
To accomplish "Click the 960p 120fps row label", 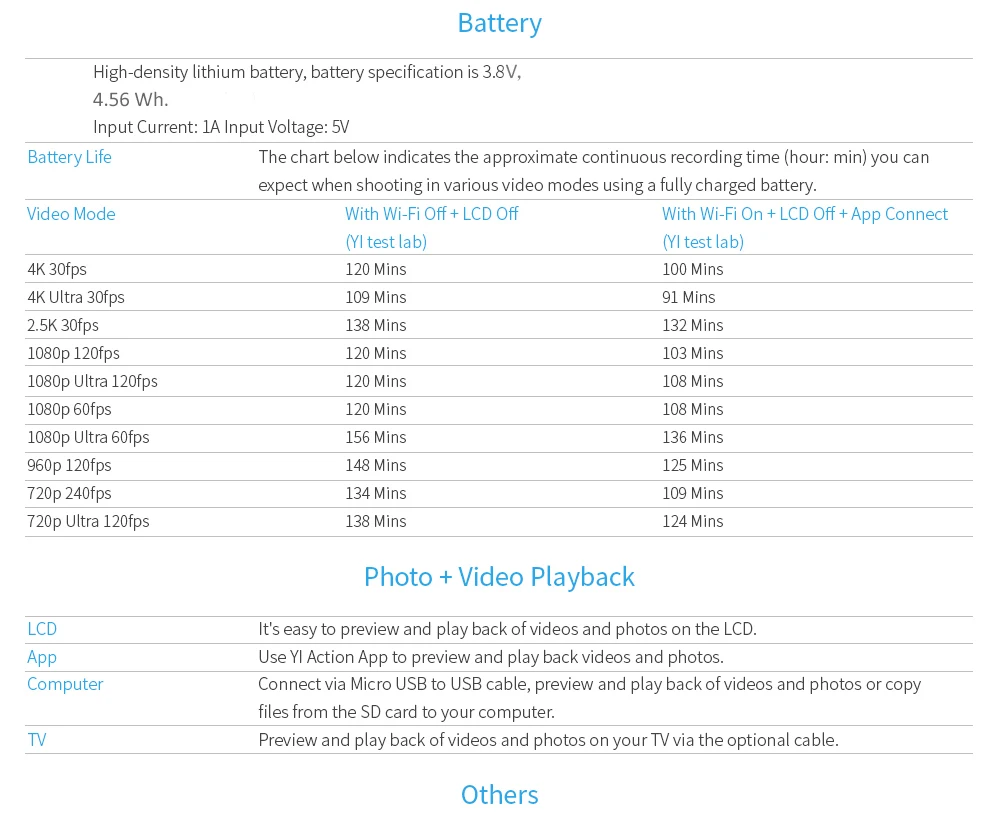I will (x=69, y=465).
